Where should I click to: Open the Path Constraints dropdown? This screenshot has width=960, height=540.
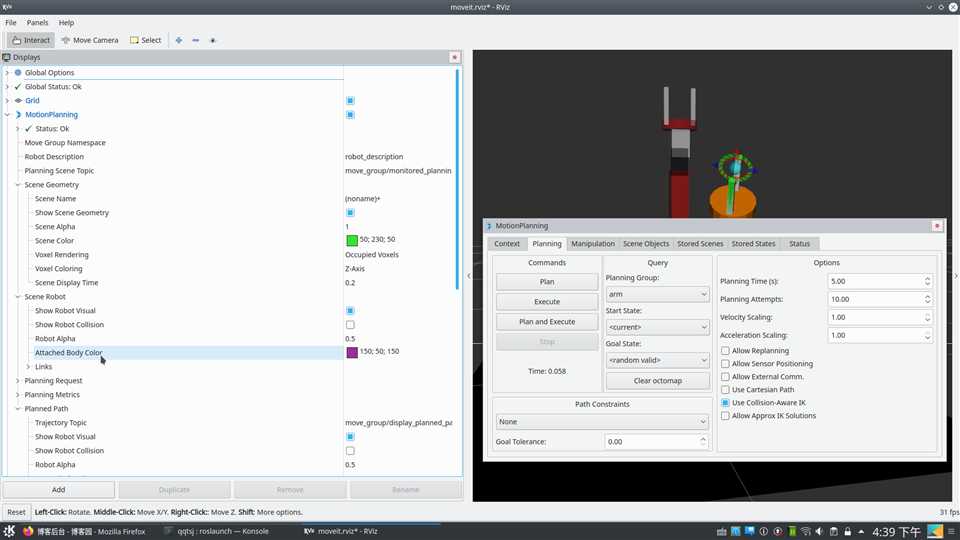pos(602,422)
